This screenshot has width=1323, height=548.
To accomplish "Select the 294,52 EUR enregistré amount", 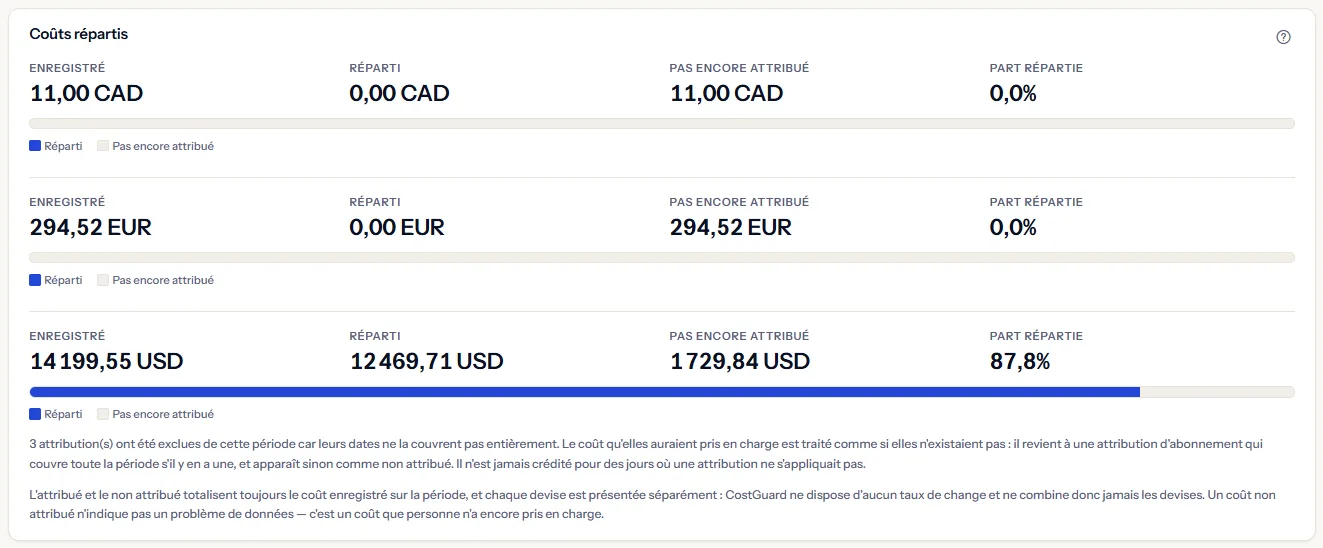I will [x=91, y=228].
